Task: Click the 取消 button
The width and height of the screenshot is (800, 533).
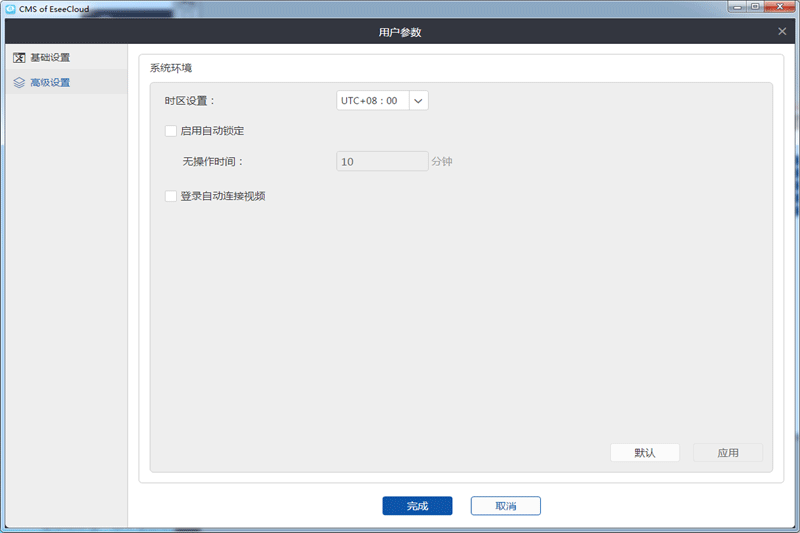Action: tap(506, 505)
